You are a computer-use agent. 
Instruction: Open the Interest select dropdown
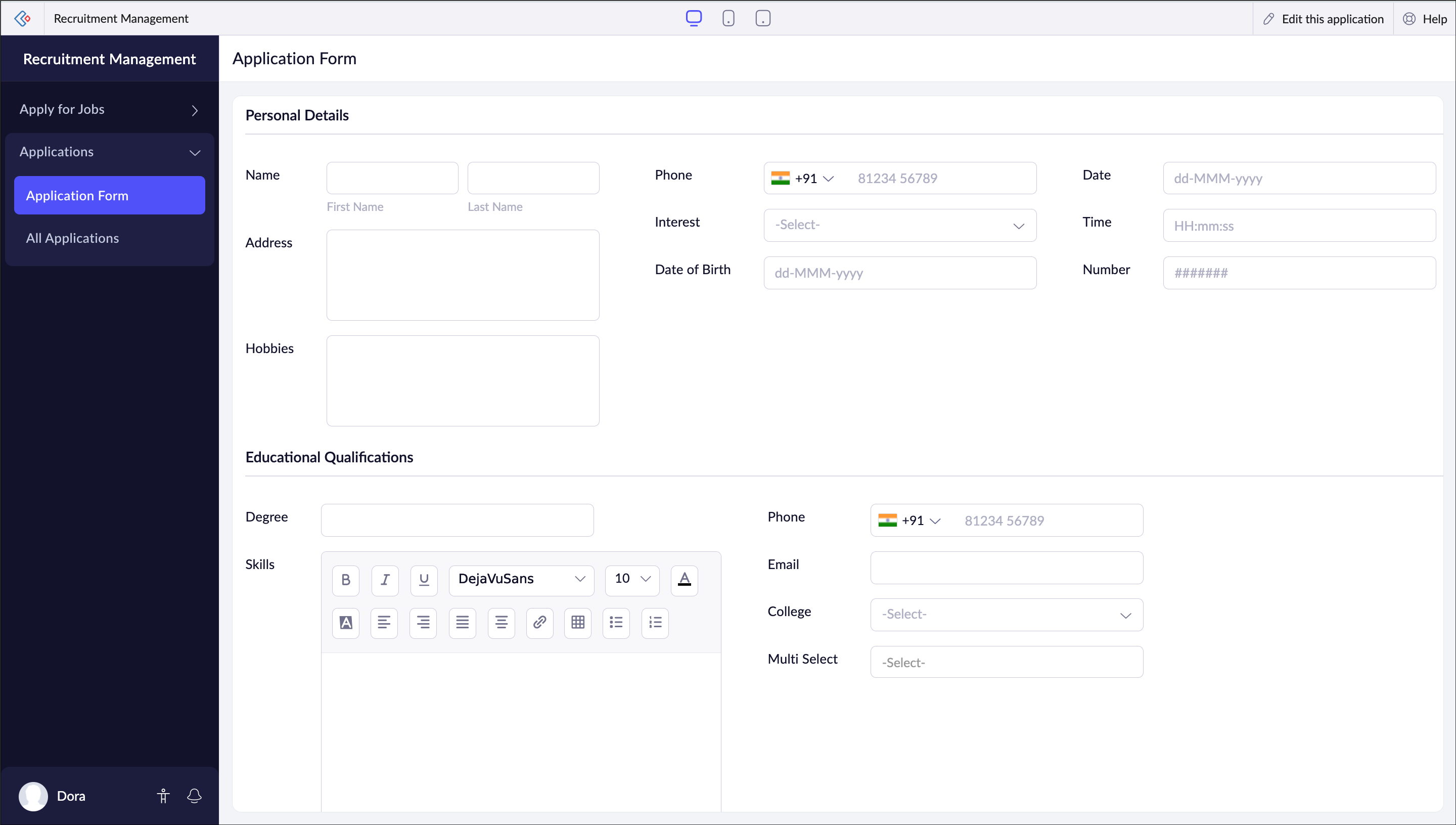click(899, 226)
